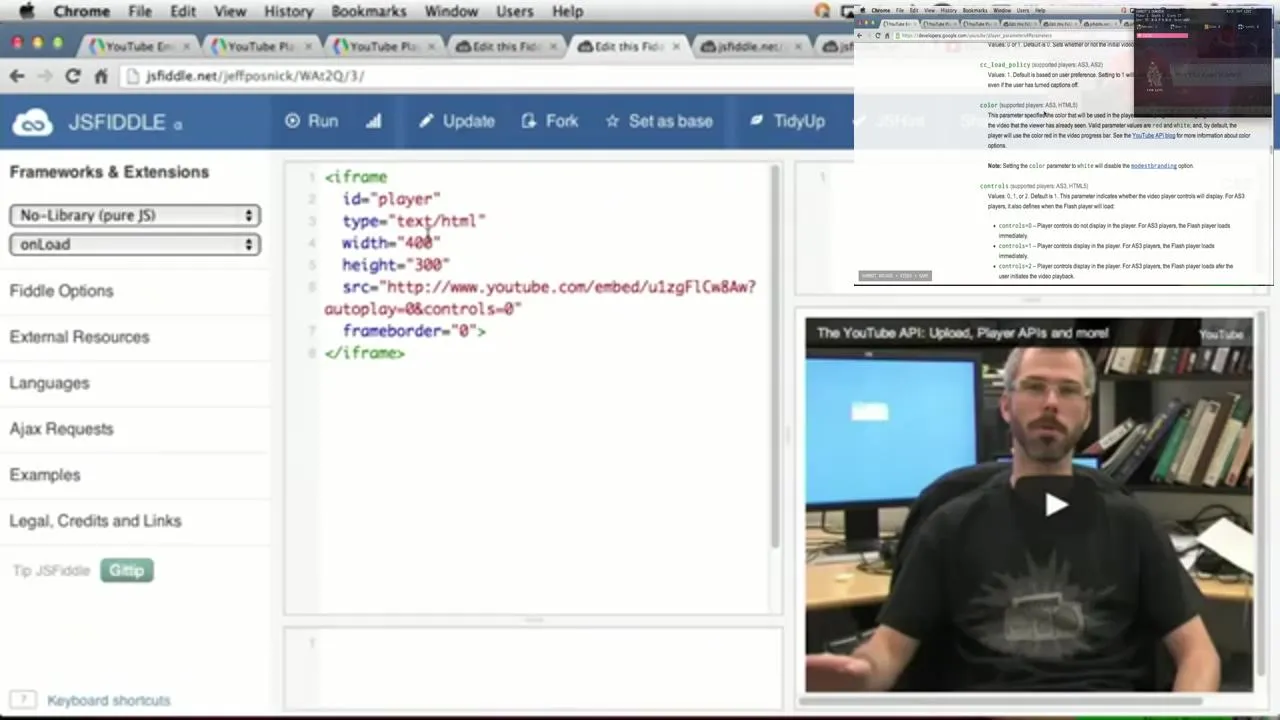
Task: Clean up code with TidyUp
Action: pyautogui.click(x=787, y=121)
